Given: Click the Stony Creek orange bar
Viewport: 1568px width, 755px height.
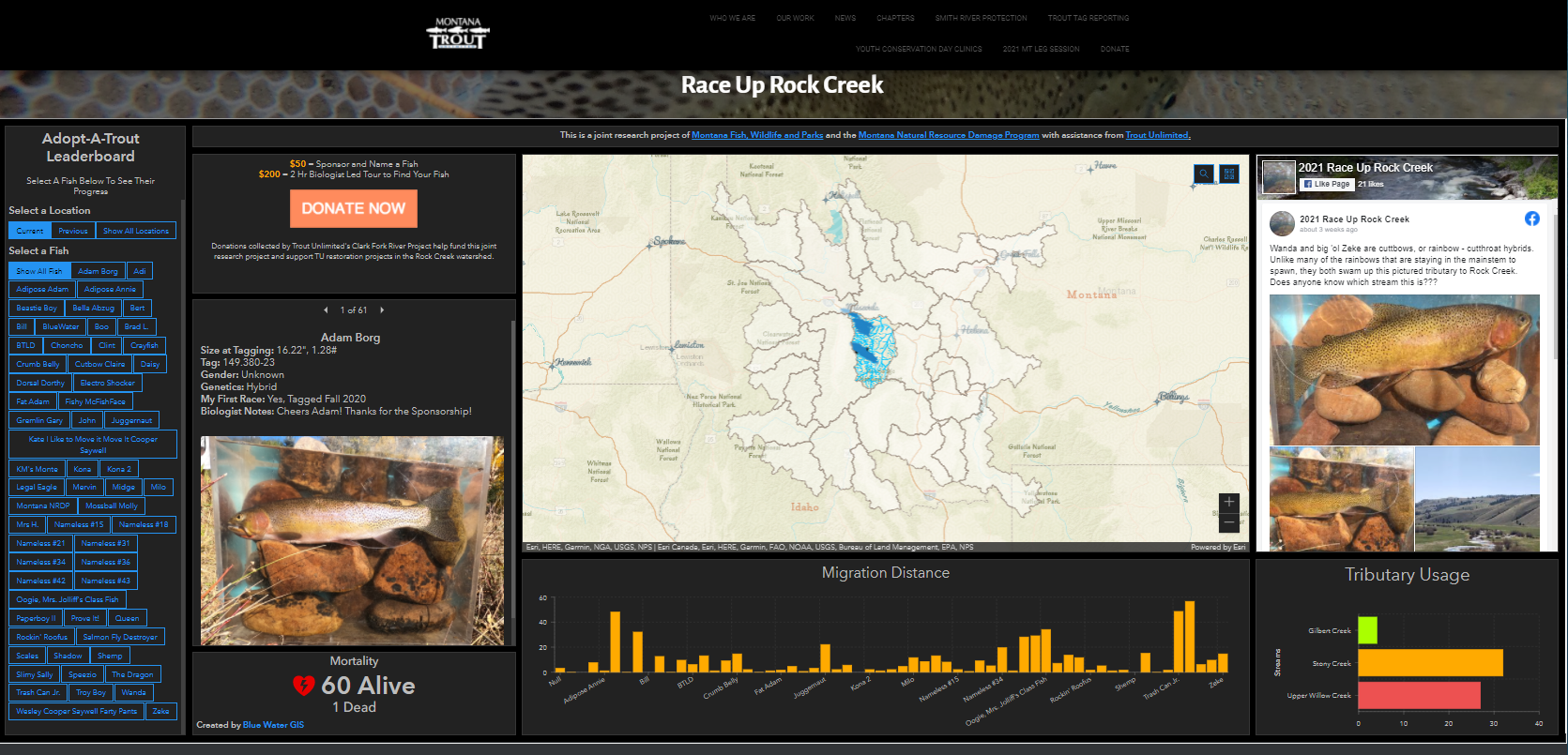Looking at the screenshot, I should pyautogui.click(x=1430, y=663).
